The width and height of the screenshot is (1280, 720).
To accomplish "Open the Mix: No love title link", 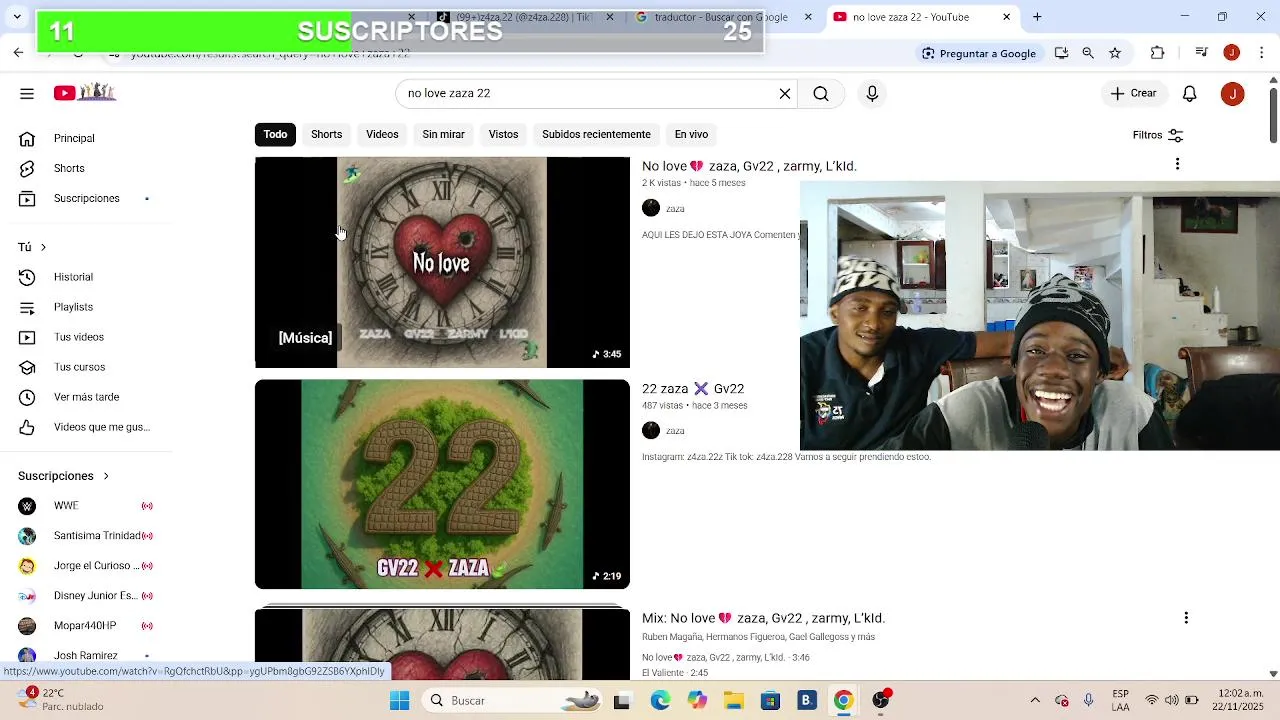I will click(763, 618).
